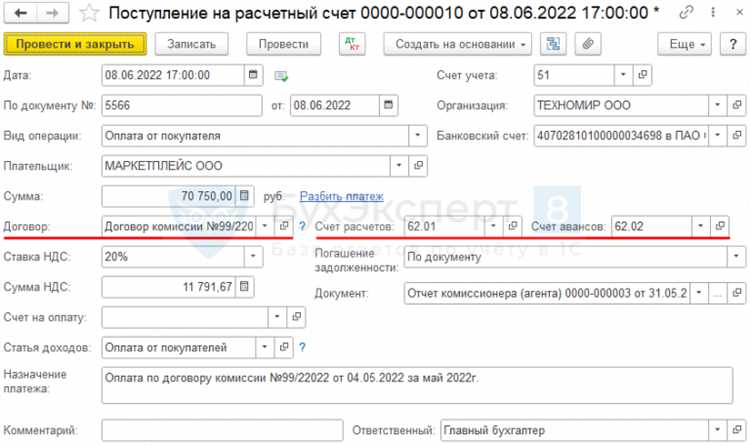Open calendar picker for the Дата field
This screenshot has height=445, width=750.
pos(253,75)
